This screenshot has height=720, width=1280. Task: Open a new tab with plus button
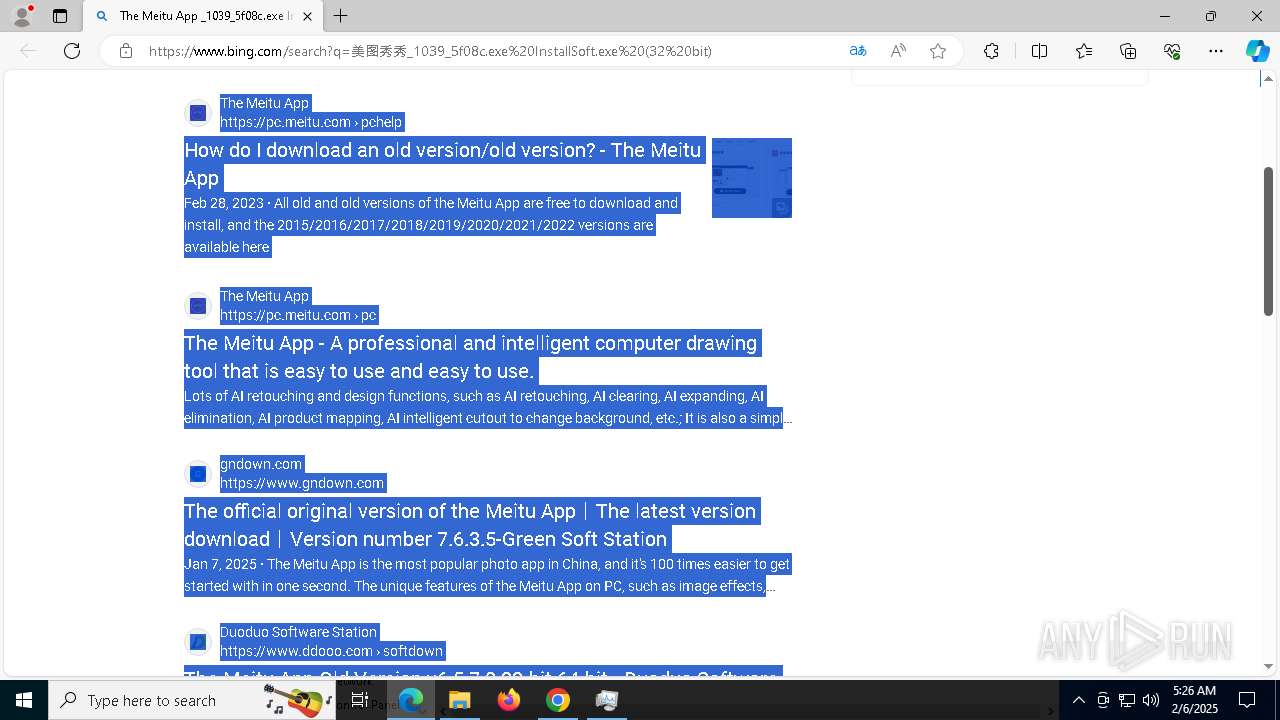(341, 16)
